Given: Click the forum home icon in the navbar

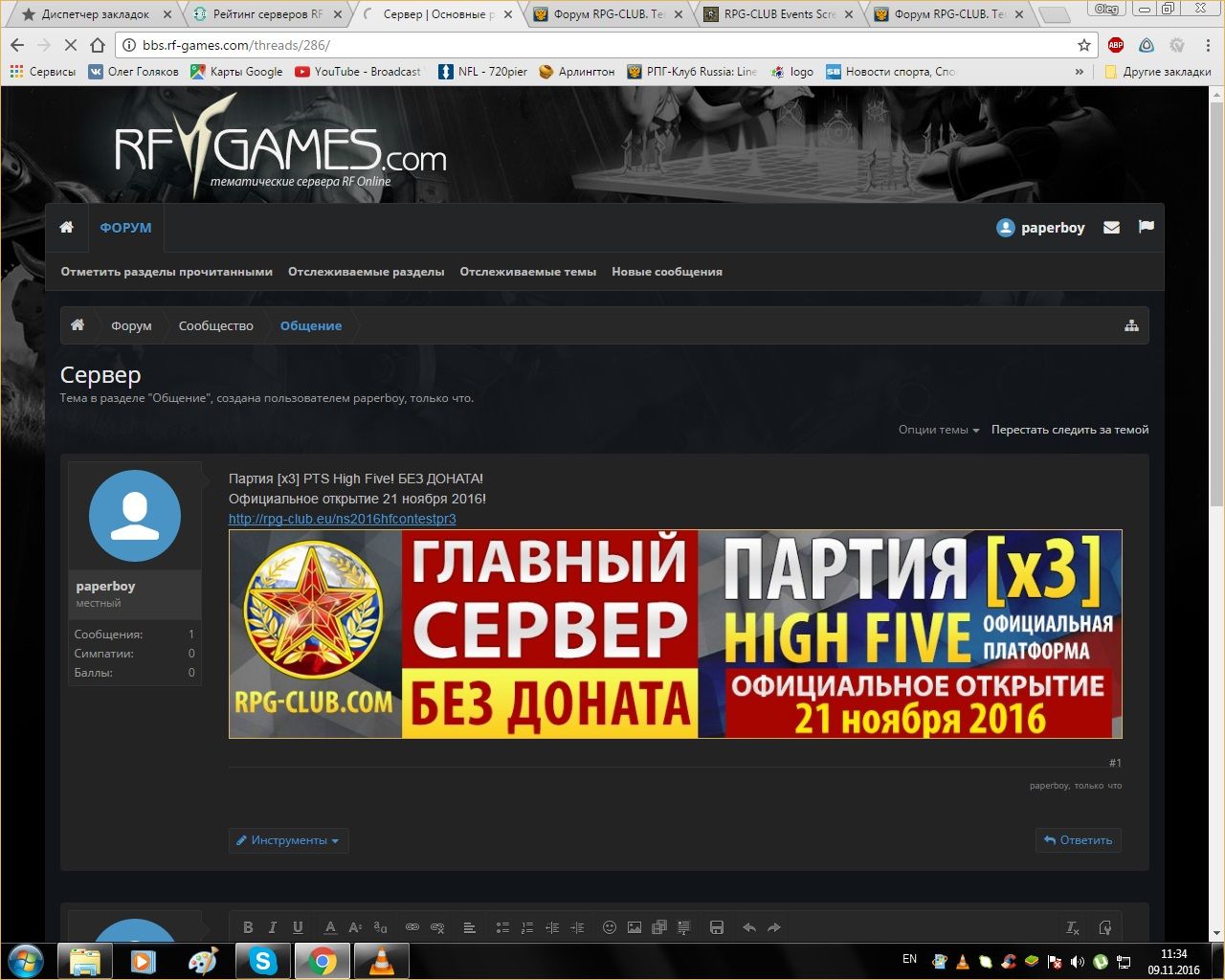Looking at the screenshot, I should pos(66,227).
